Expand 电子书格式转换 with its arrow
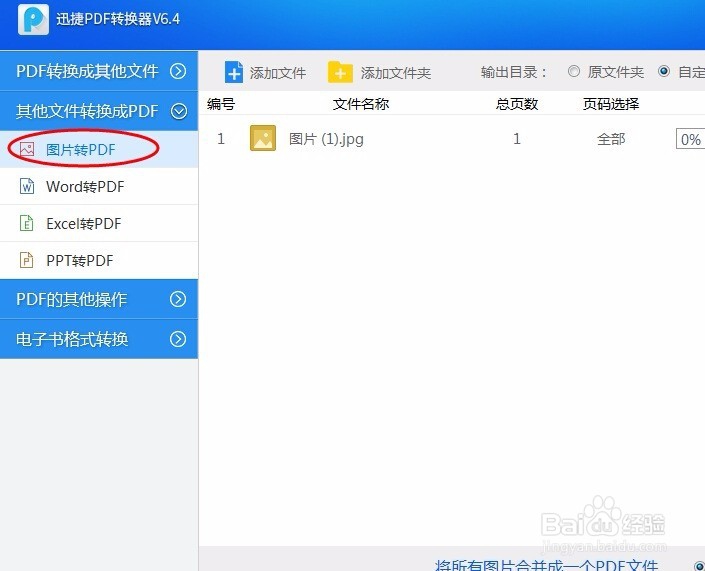Screen dimensions: 705x571 178,339
